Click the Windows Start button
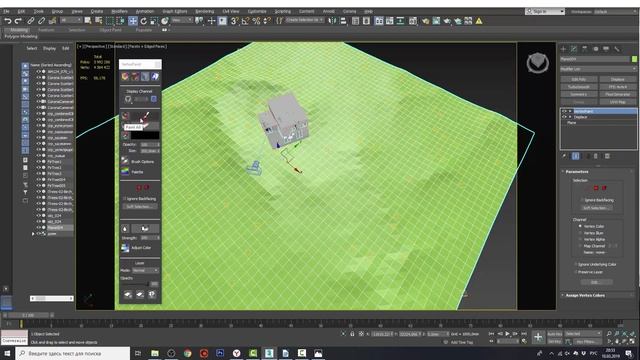Screen dimensions: 640x360 (x=7, y=353)
